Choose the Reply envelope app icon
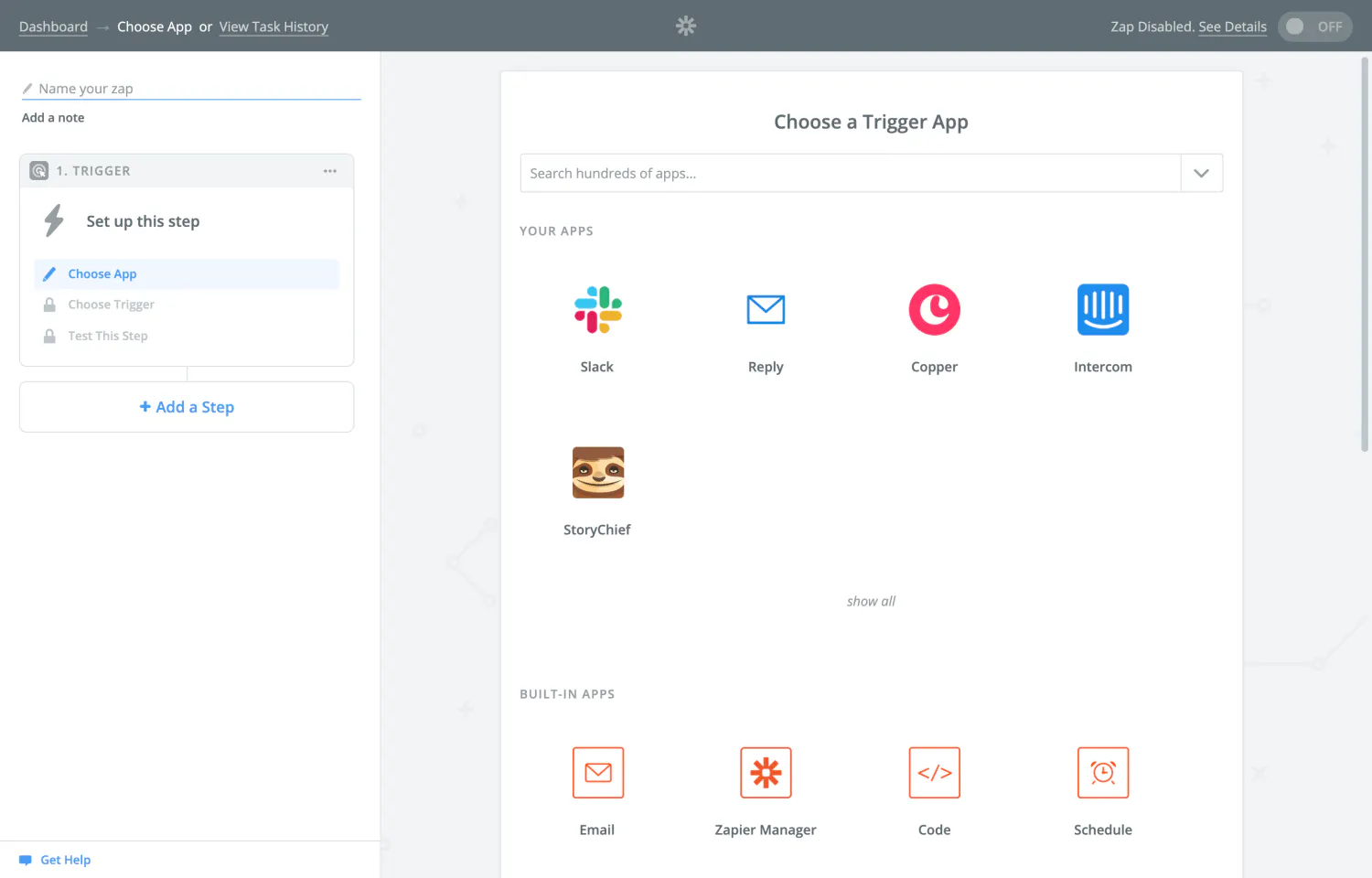 [x=766, y=309]
